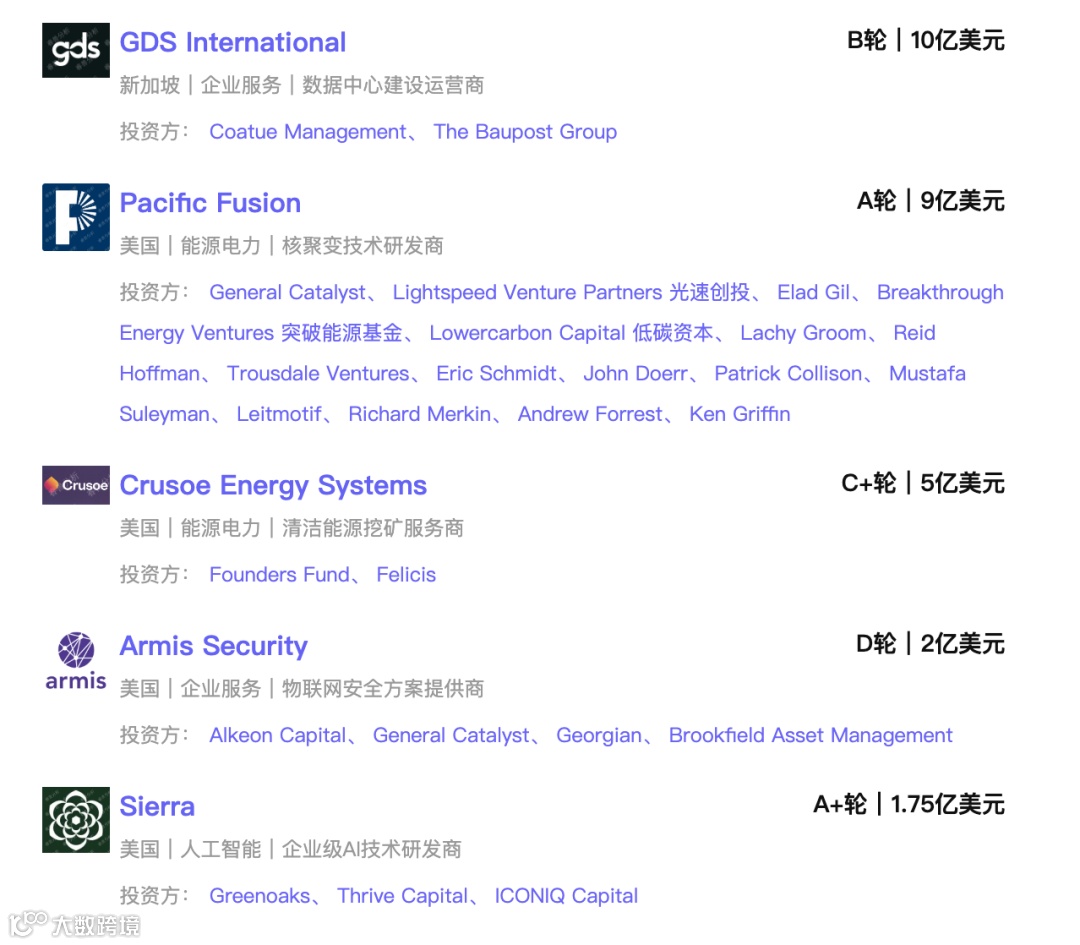The height and width of the screenshot is (945, 1080).
Task: Open investor Richard Merkin
Action: (x=419, y=414)
